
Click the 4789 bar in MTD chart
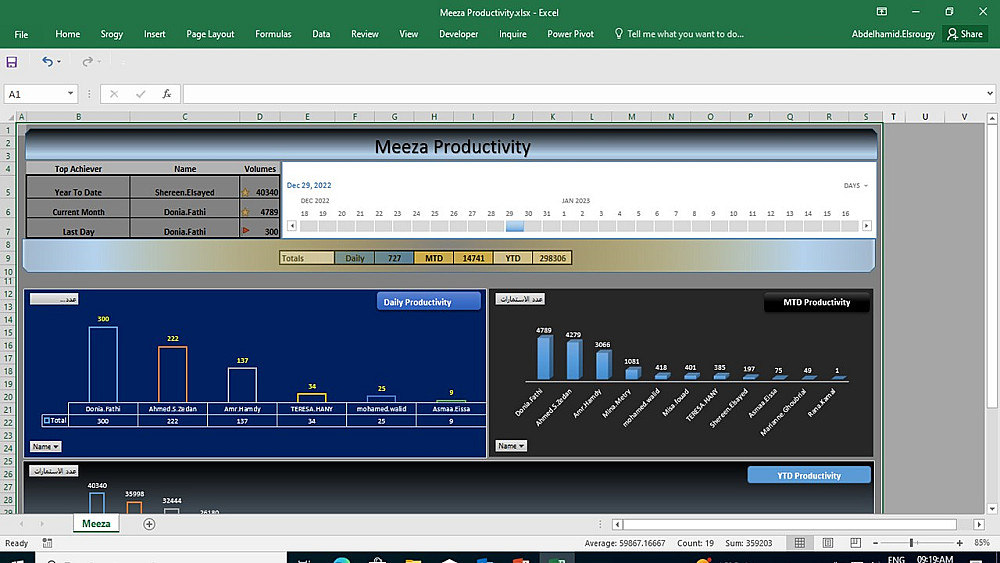545,358
